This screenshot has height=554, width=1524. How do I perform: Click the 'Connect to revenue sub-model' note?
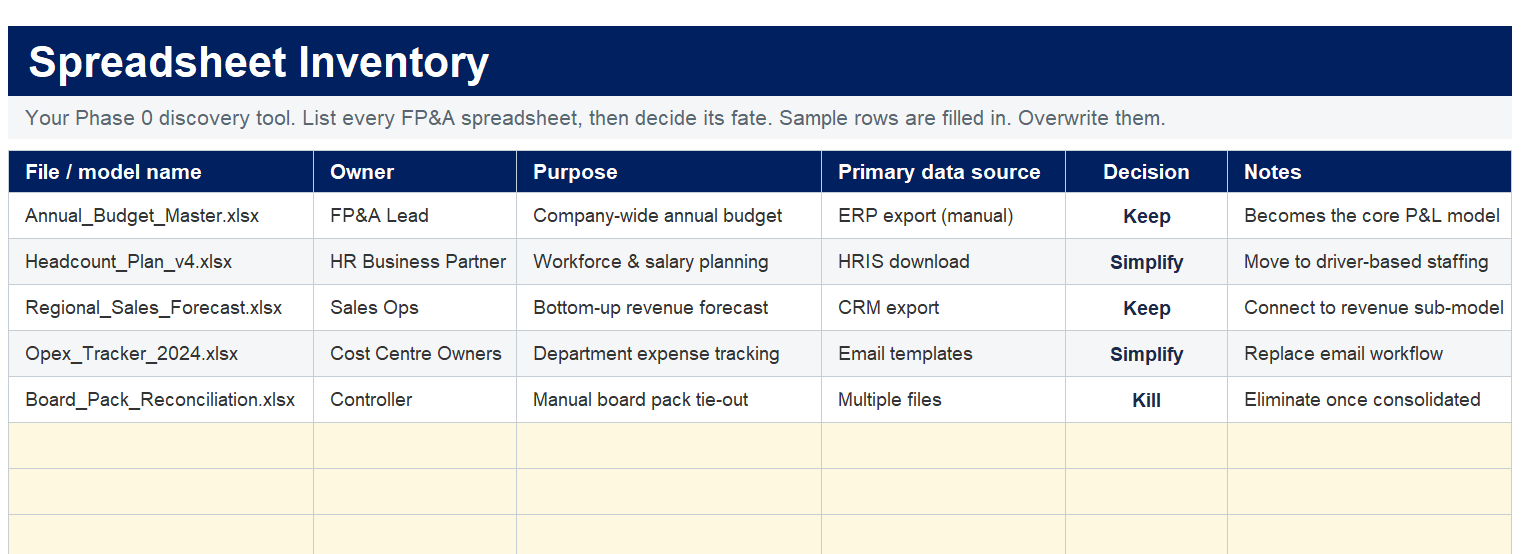(x=1369, y=308)
